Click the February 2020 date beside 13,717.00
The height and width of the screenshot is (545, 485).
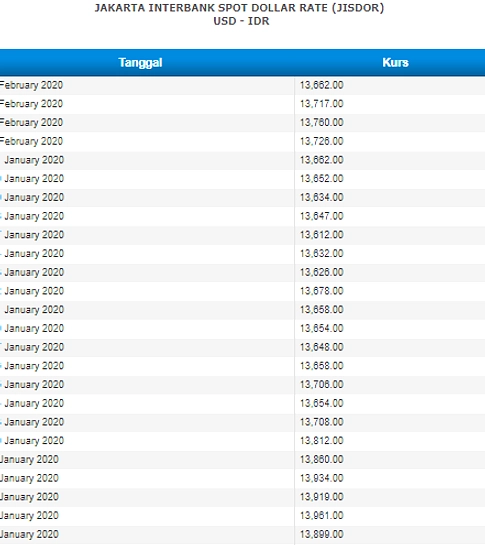tap(31, 104)
